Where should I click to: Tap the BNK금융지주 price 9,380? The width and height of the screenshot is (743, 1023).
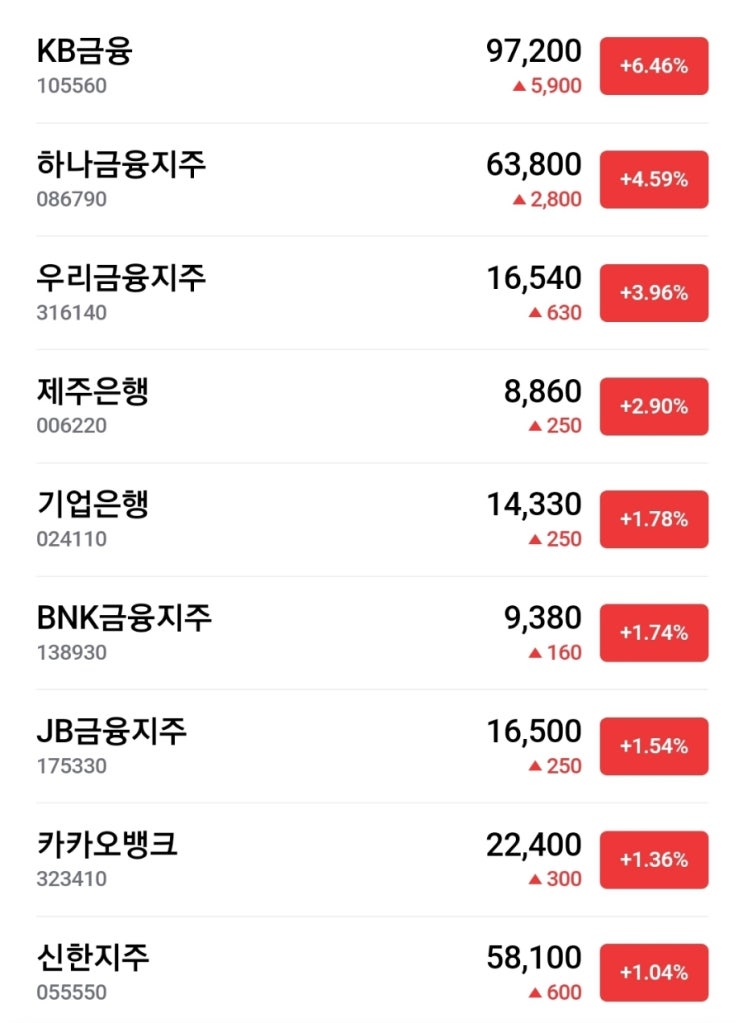(x=543, y=618)
